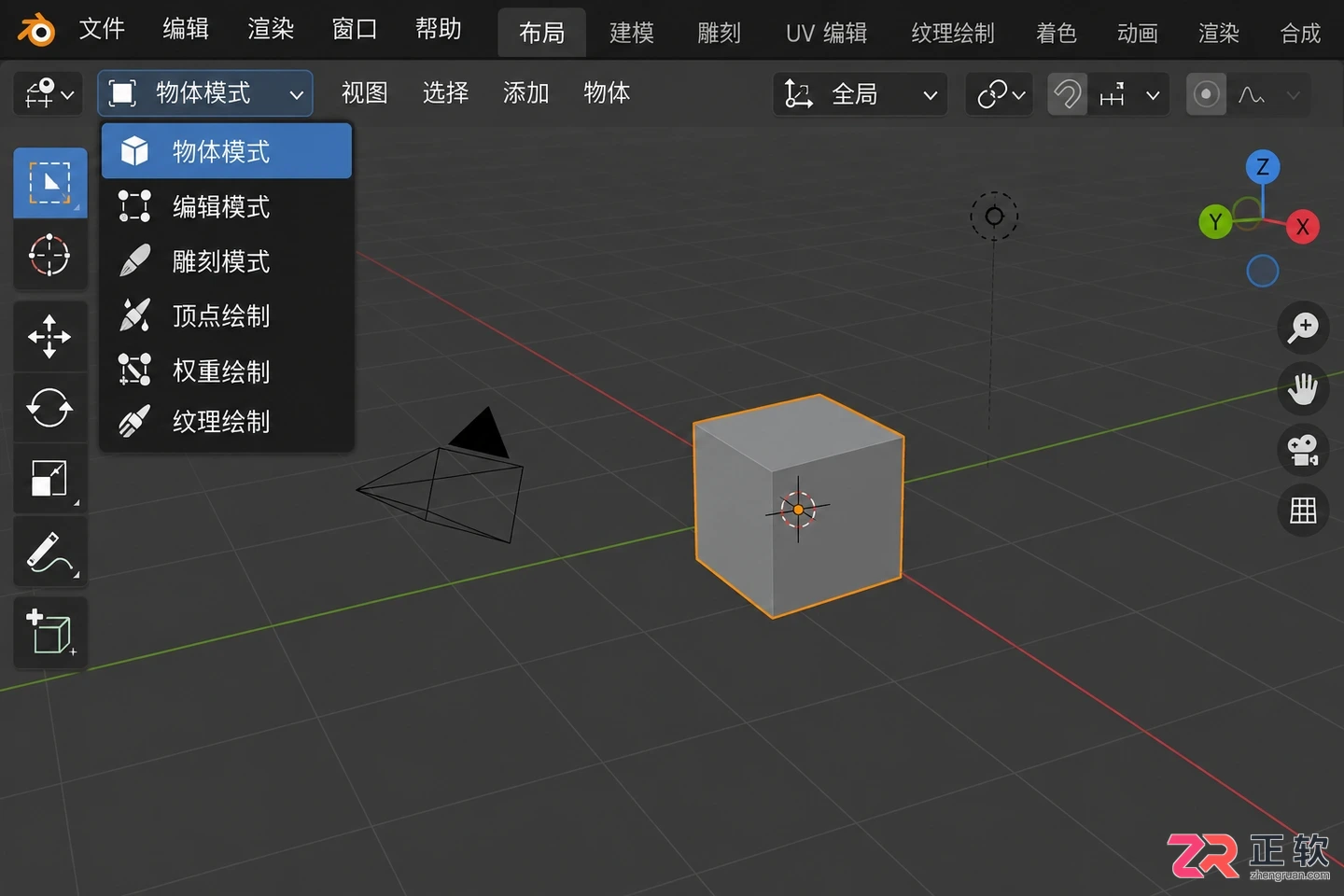Select the Scale tool
The width and height of the screenshot is (1344, 896).
50,478
